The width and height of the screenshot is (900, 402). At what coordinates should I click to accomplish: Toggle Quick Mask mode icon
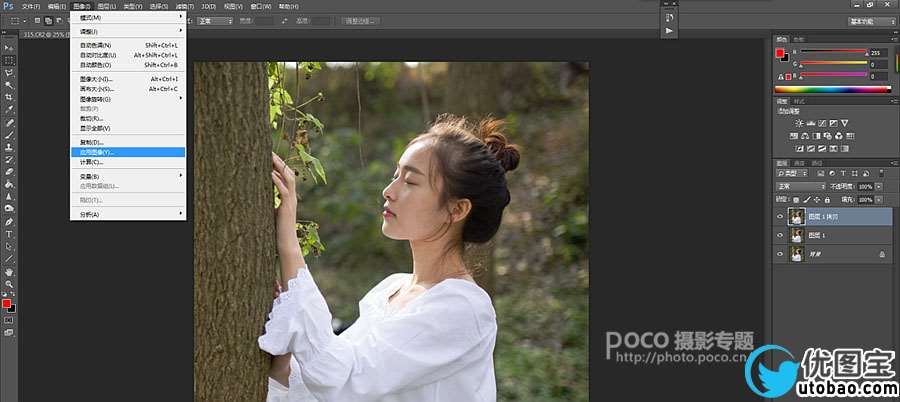click(9, 320)
